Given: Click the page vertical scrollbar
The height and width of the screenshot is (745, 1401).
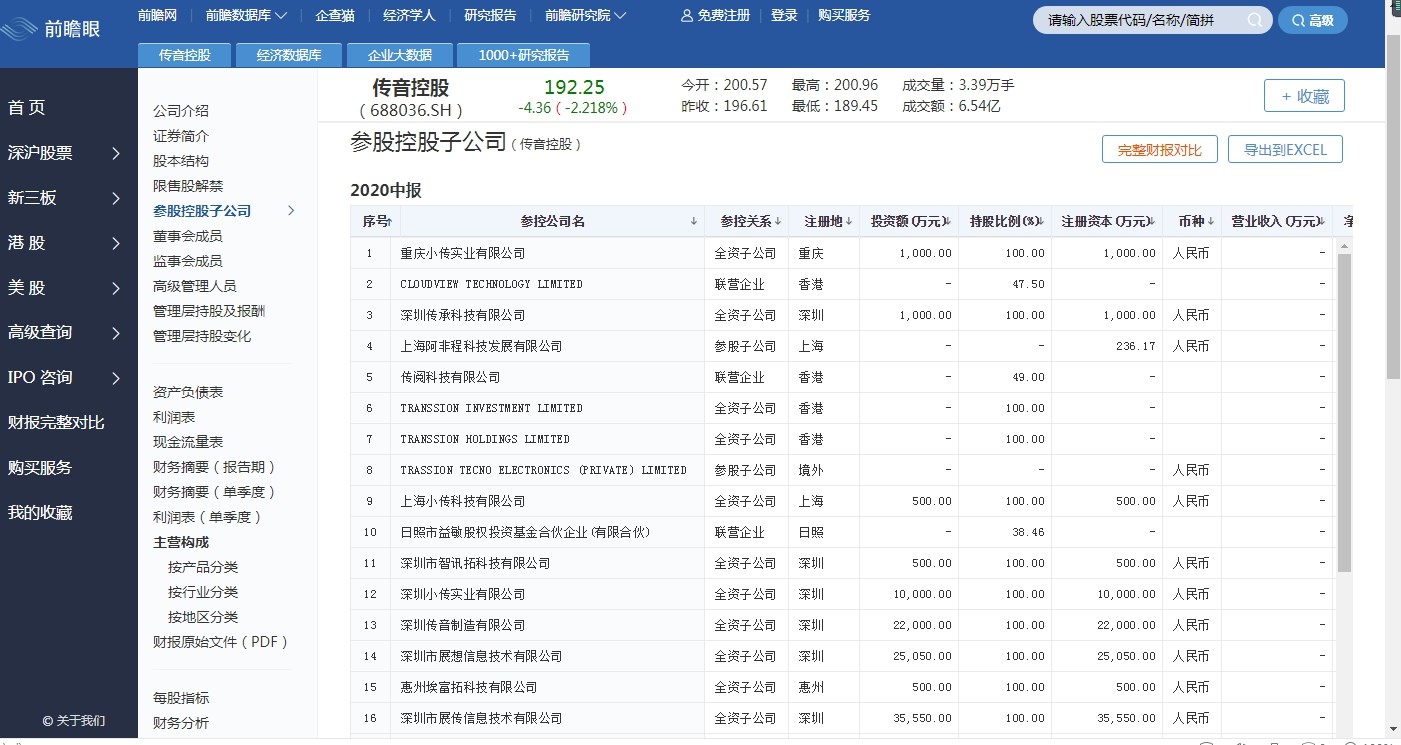Looking at the screenshot, I should pyautogui.click(x=1393, y=205).
